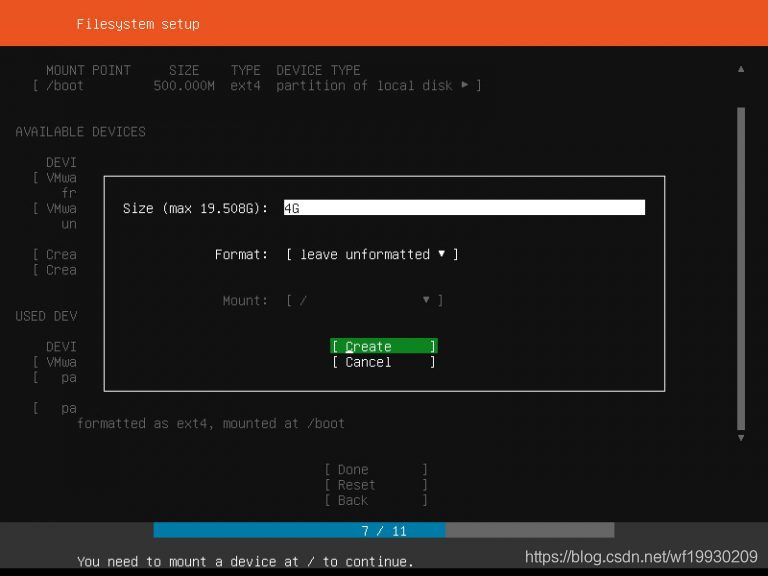Screen dimensions: 768x576
Task: Select the Reset button below the list
Action: 376,485
